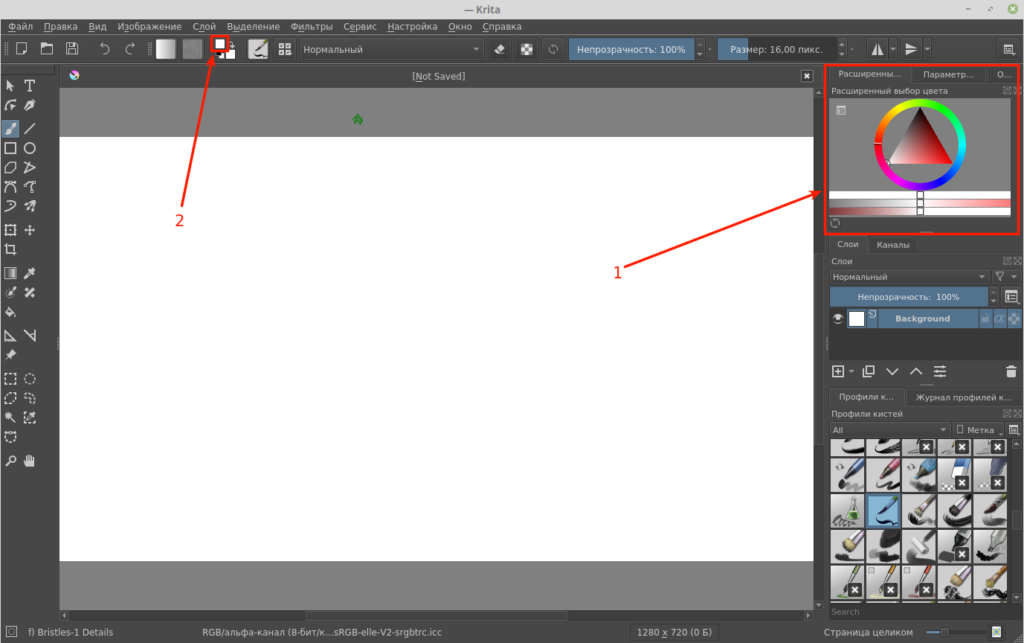Open the Фильтры menu

tap(311, 26)
